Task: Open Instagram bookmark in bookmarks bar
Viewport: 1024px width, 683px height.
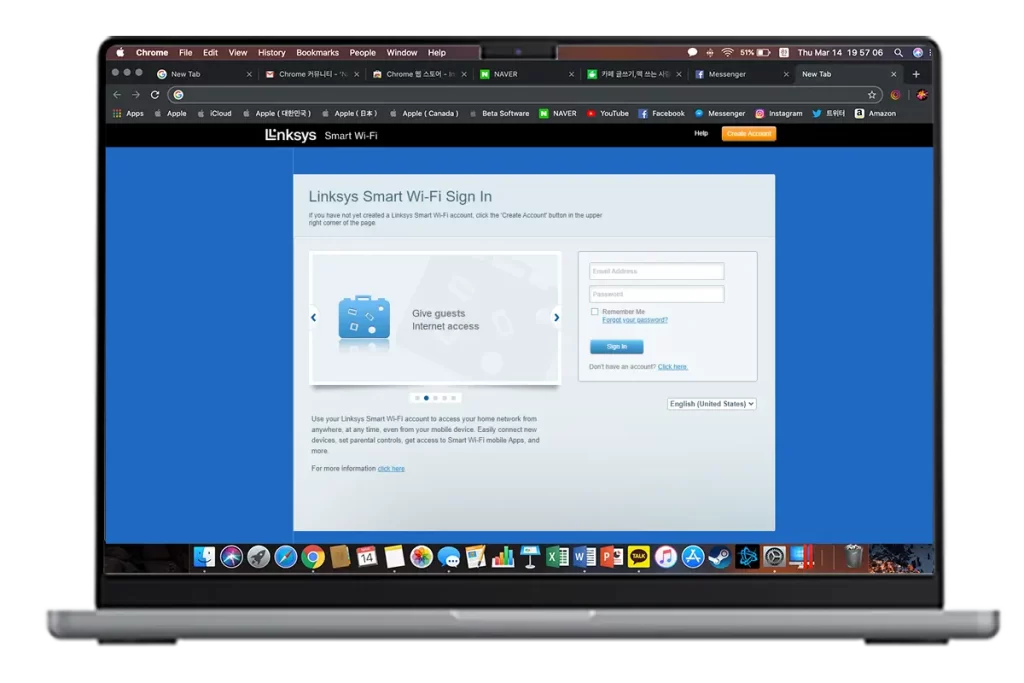Action: (778, 114)
